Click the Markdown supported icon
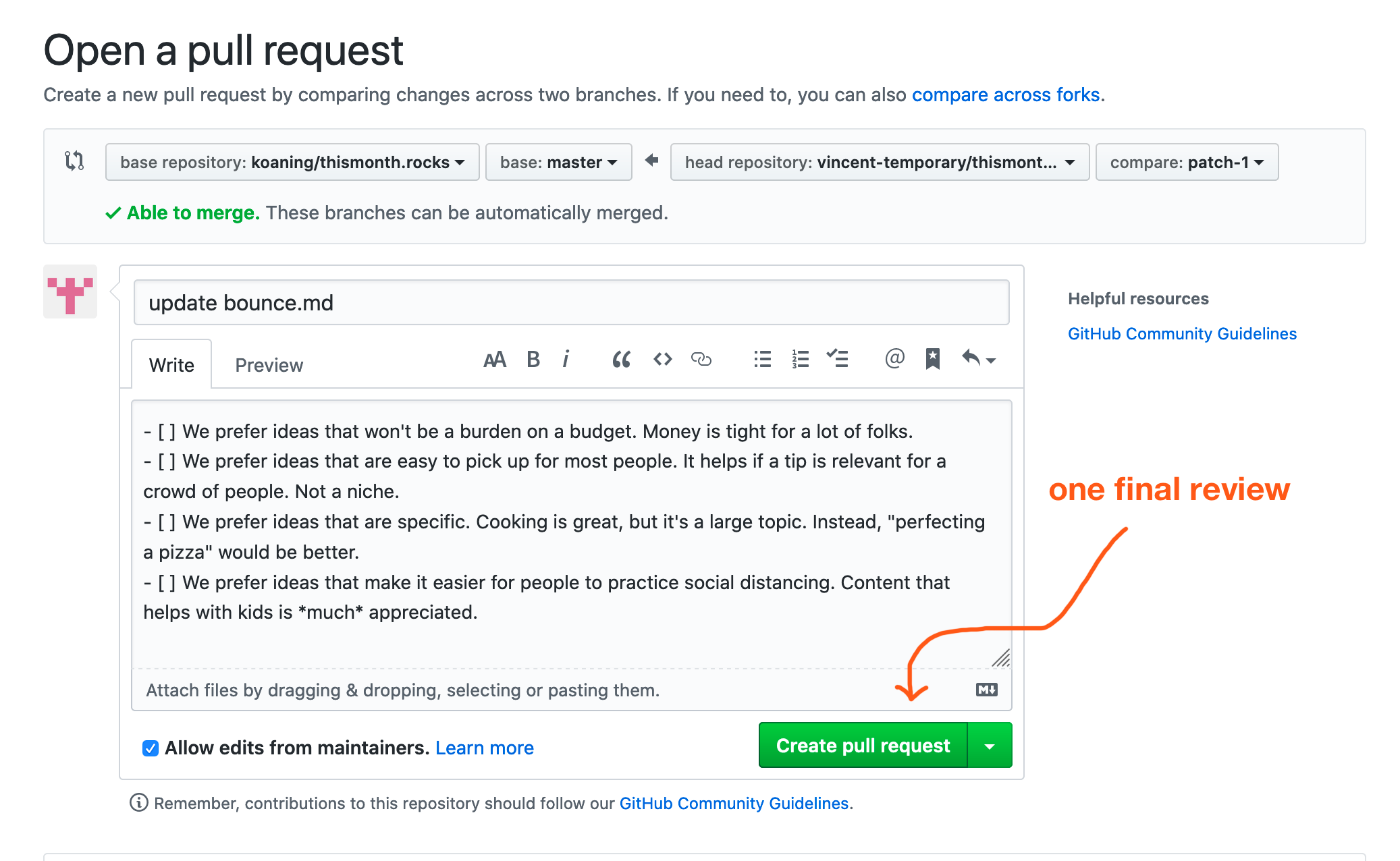1400x861 pixels. click(987, 690)
